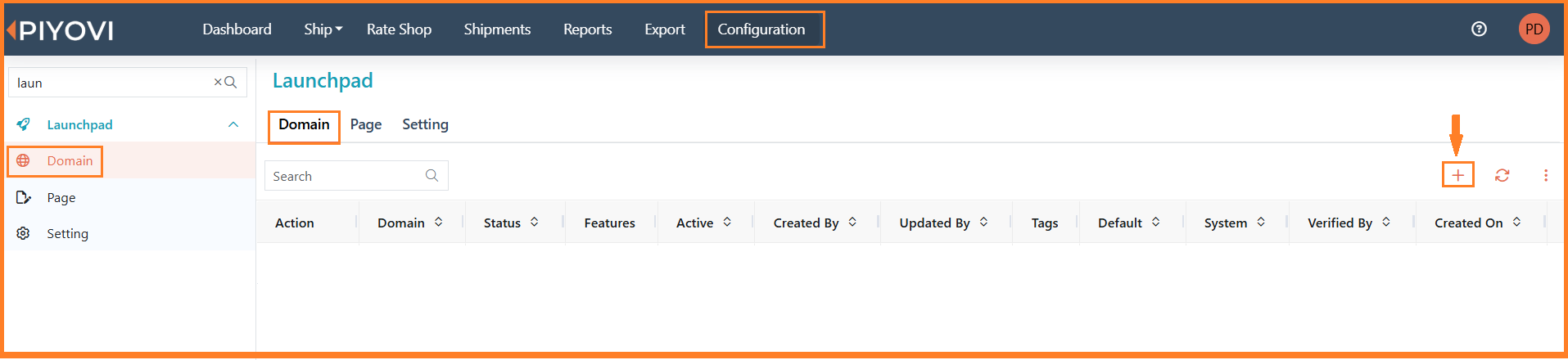This screenshot has width=1568, height=360.
Task: Clear the sidebar search with X icon
Action: tap(218, 82)
